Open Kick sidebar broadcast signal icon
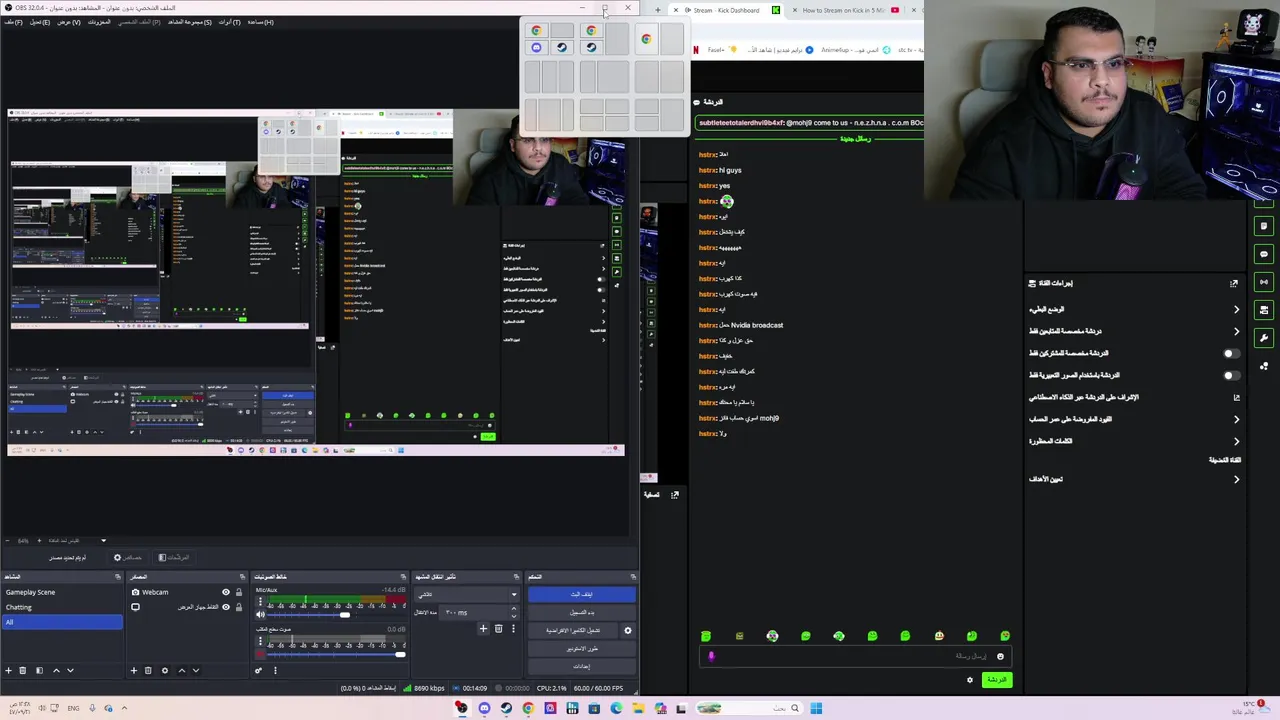Screen dimensions: 1280x720 pos(1264,282)
